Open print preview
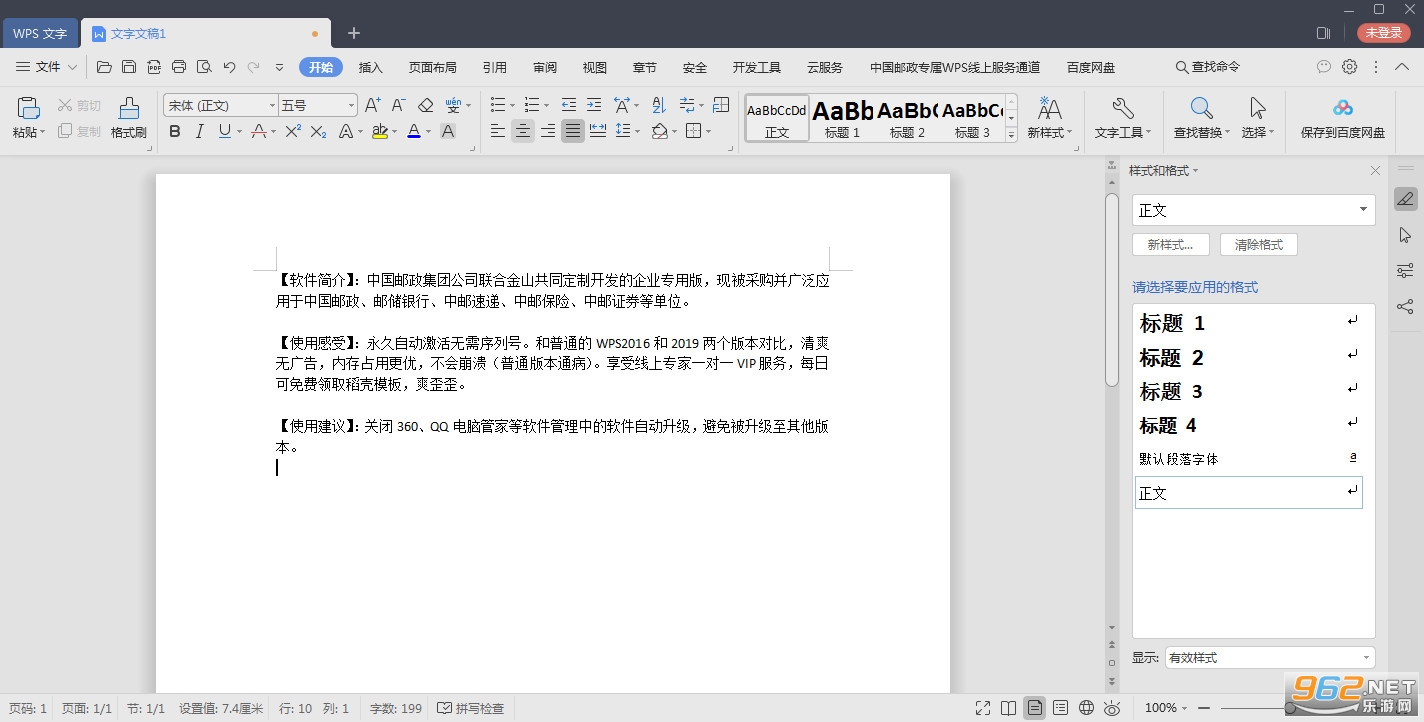The image size is (1424, 722). (204, 67)
